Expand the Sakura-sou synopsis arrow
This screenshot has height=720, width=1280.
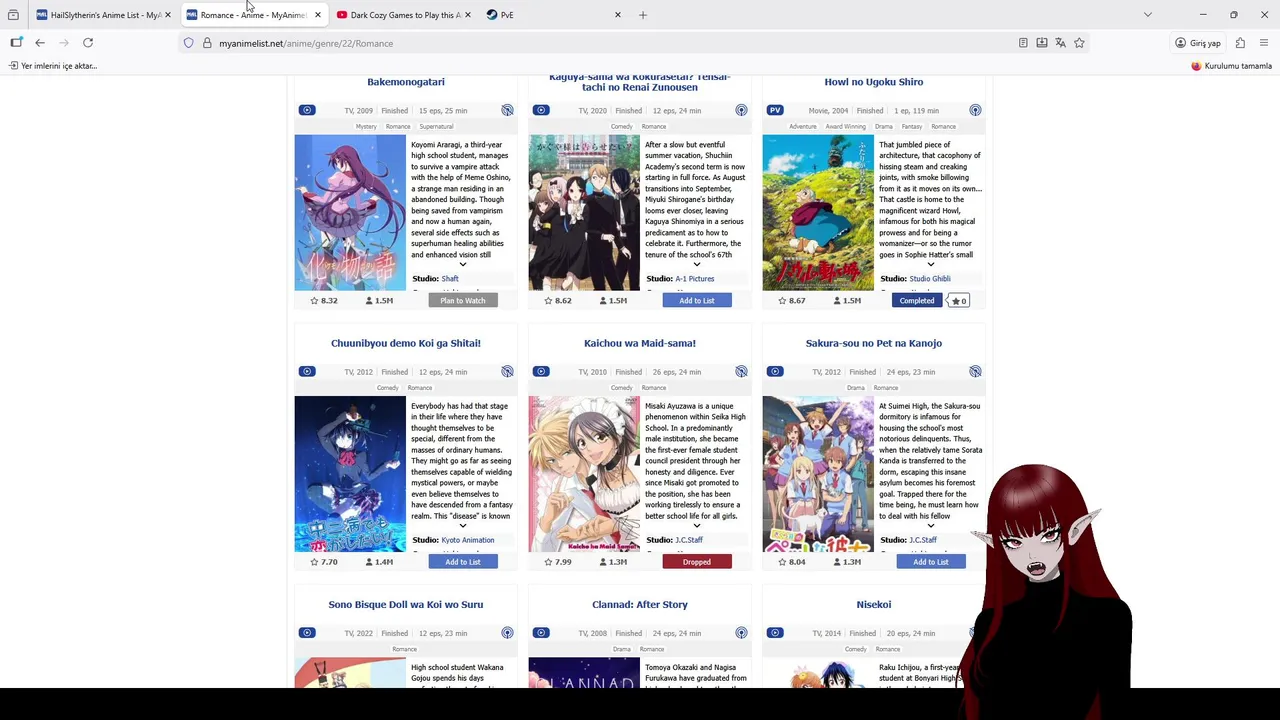tap(930, 526)
